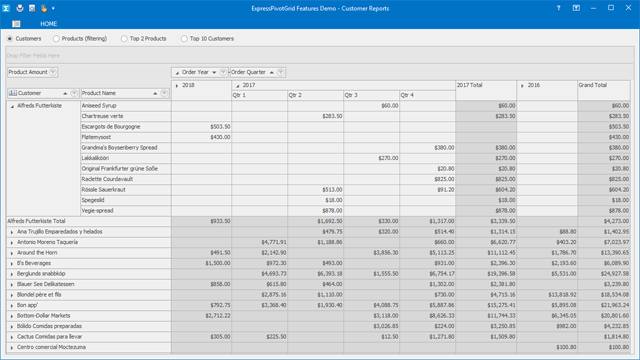640x360 pixels.
Task: Expand the Centro comercial Moctezuma row
Action: [12, 348]
